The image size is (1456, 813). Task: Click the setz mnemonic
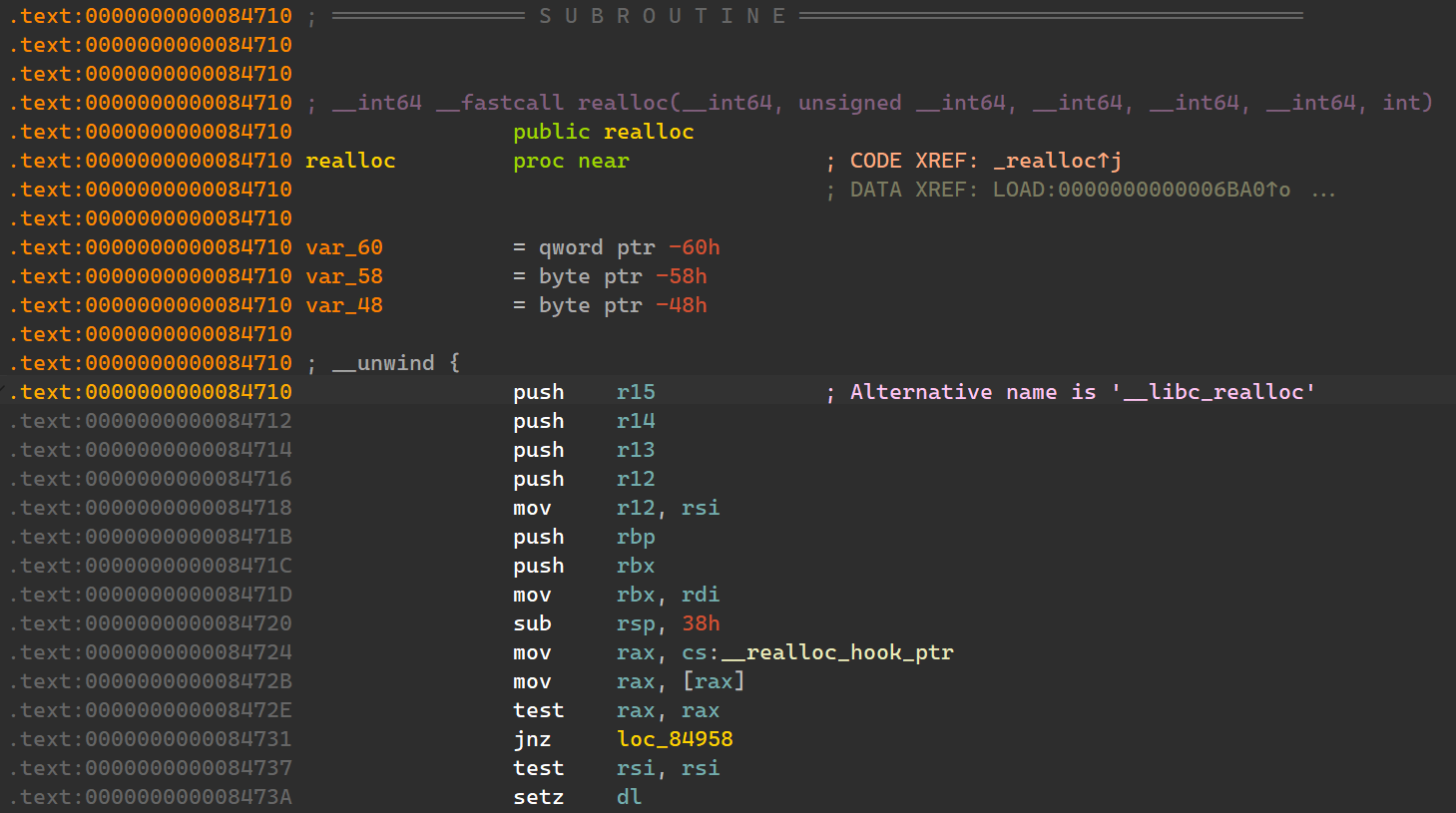coord(538,797)
